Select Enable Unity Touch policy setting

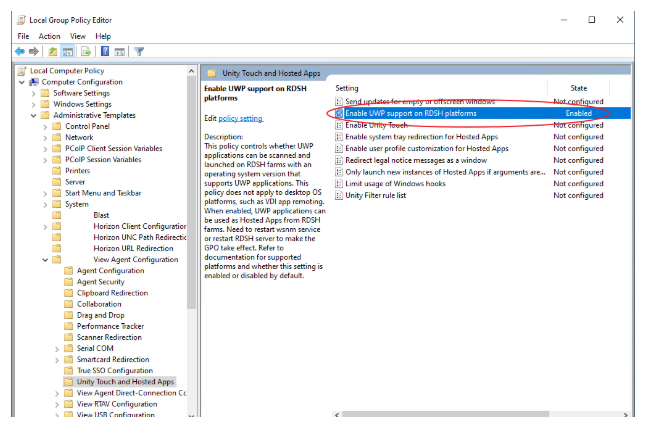click(376, 125)
